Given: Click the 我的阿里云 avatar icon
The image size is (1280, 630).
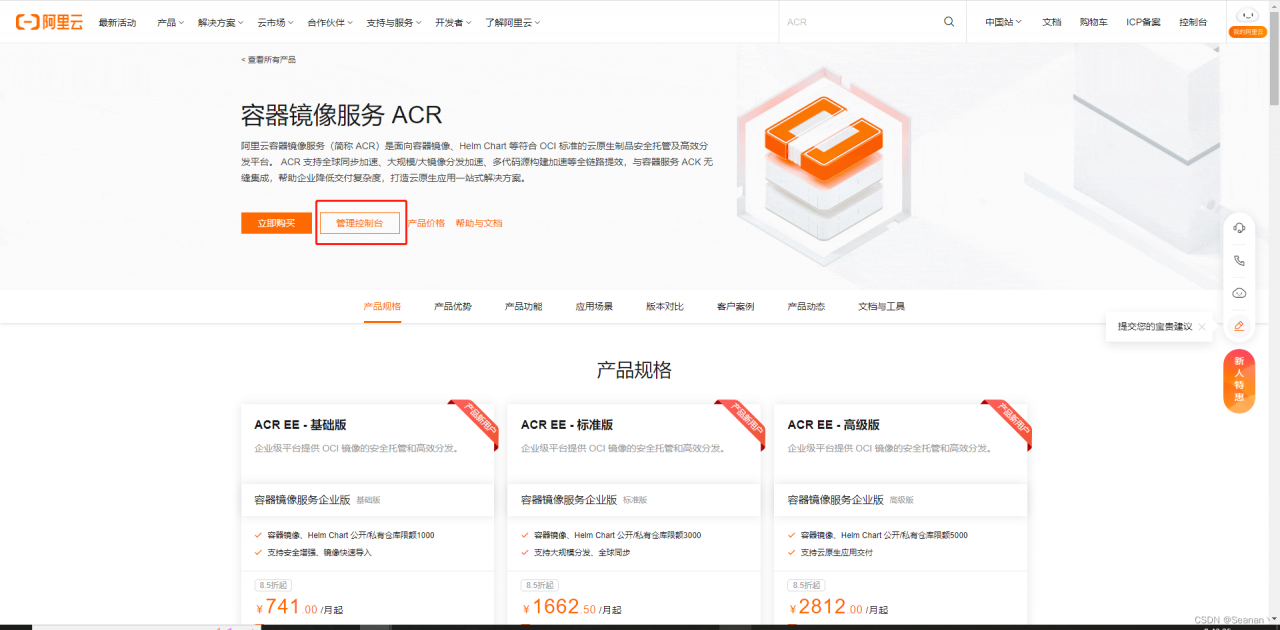Looking at the screenshot, I should tap(1248, 16).
